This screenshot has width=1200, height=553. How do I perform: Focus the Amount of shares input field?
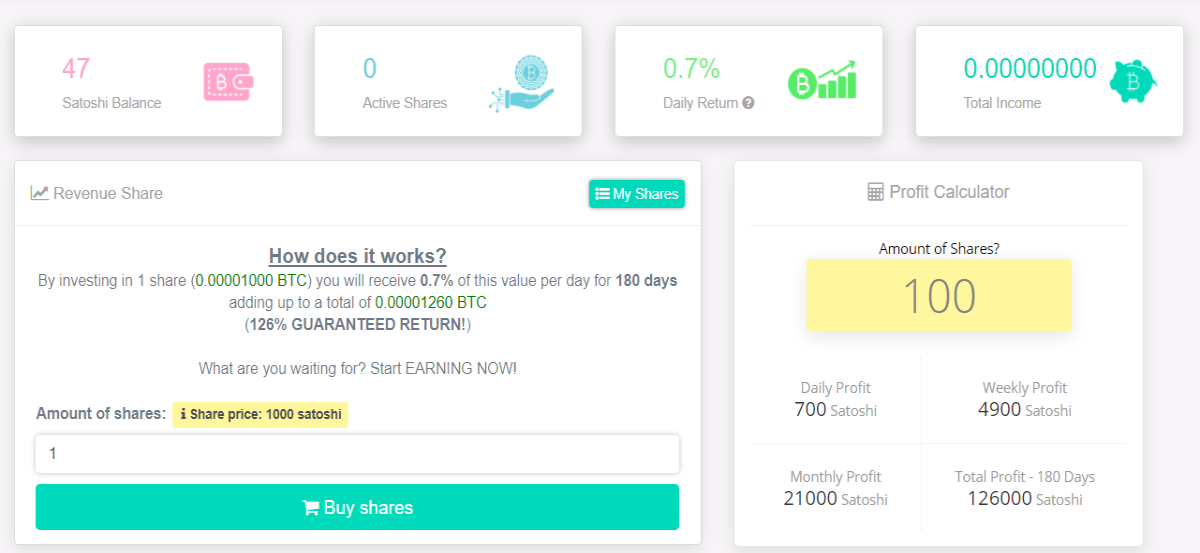357,454
